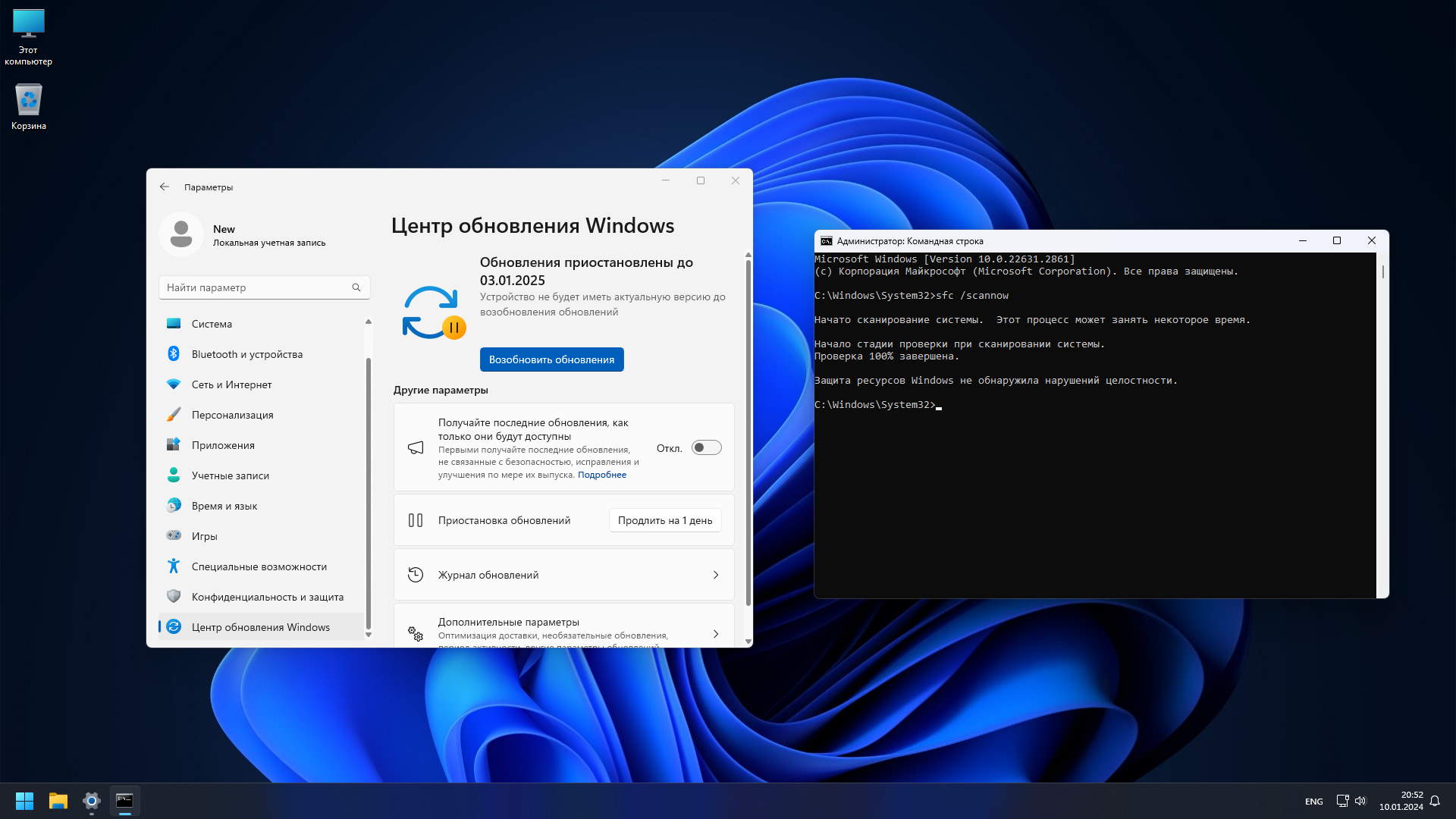Click the volume icon in system tray
This screenshot has width=1456, height=819.
point(1360,801)
